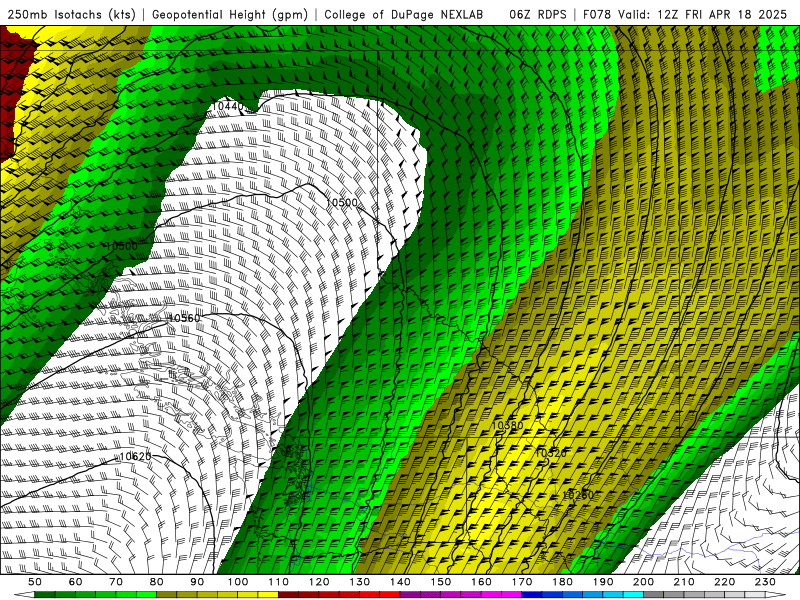Click the 50 kts value on the color scale
Viewport: 800px width, 600px height.
pos(35,582)
